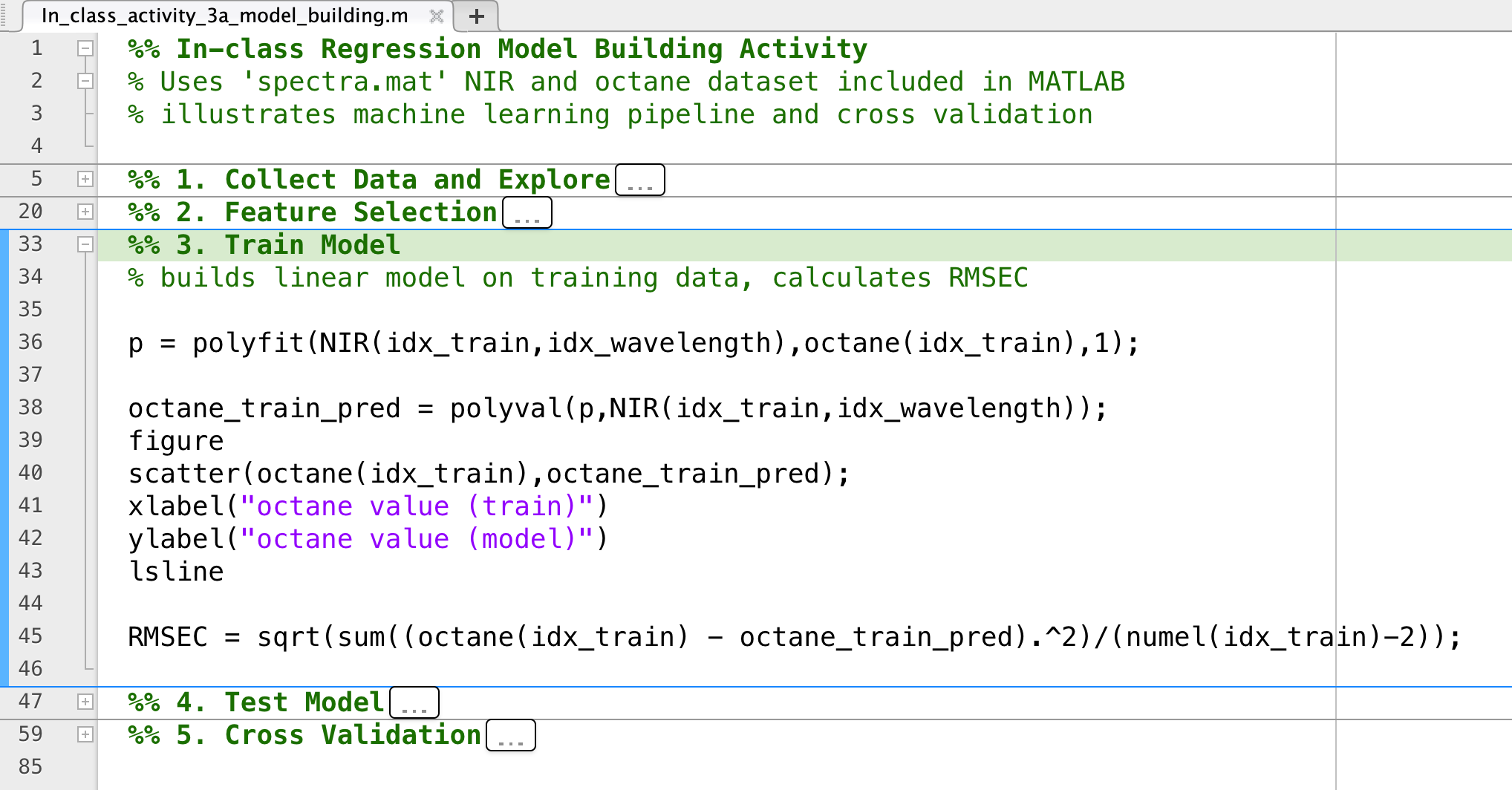The width and height of the screenshot is (1512, 790).
Task: Click ellipsis after Collect Data and Explore
Action: tap(640, 180)
